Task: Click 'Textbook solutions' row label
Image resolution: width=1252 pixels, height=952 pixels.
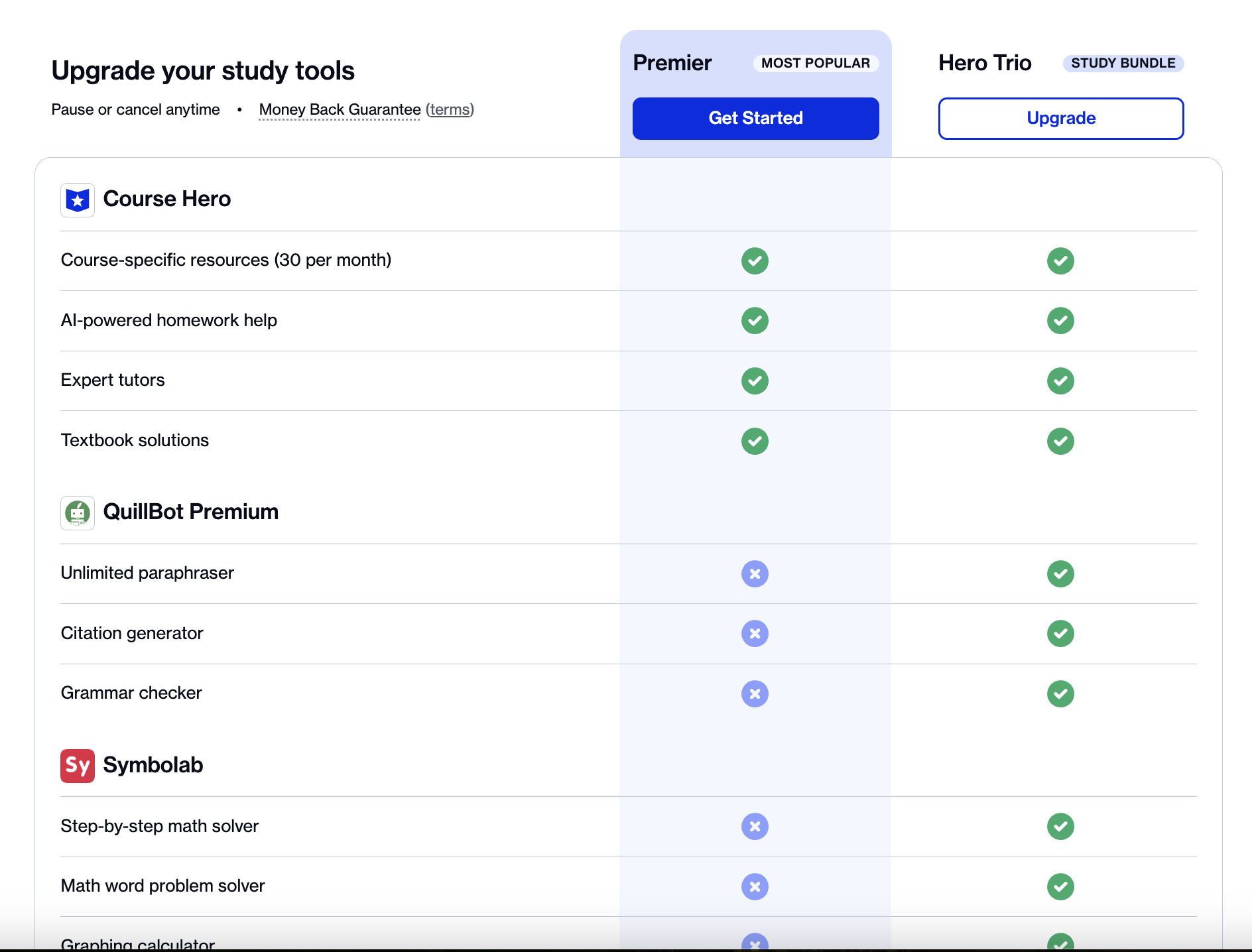Action: pos(135,440)
